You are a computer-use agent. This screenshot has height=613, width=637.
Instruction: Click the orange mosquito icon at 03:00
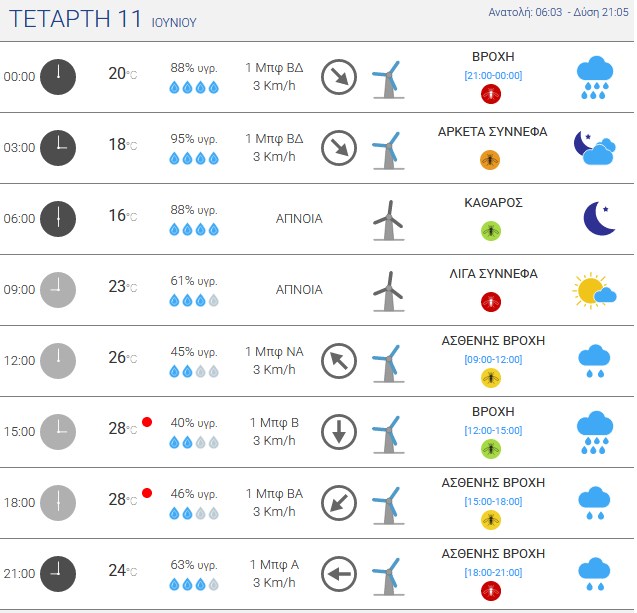tap(490, 160)
